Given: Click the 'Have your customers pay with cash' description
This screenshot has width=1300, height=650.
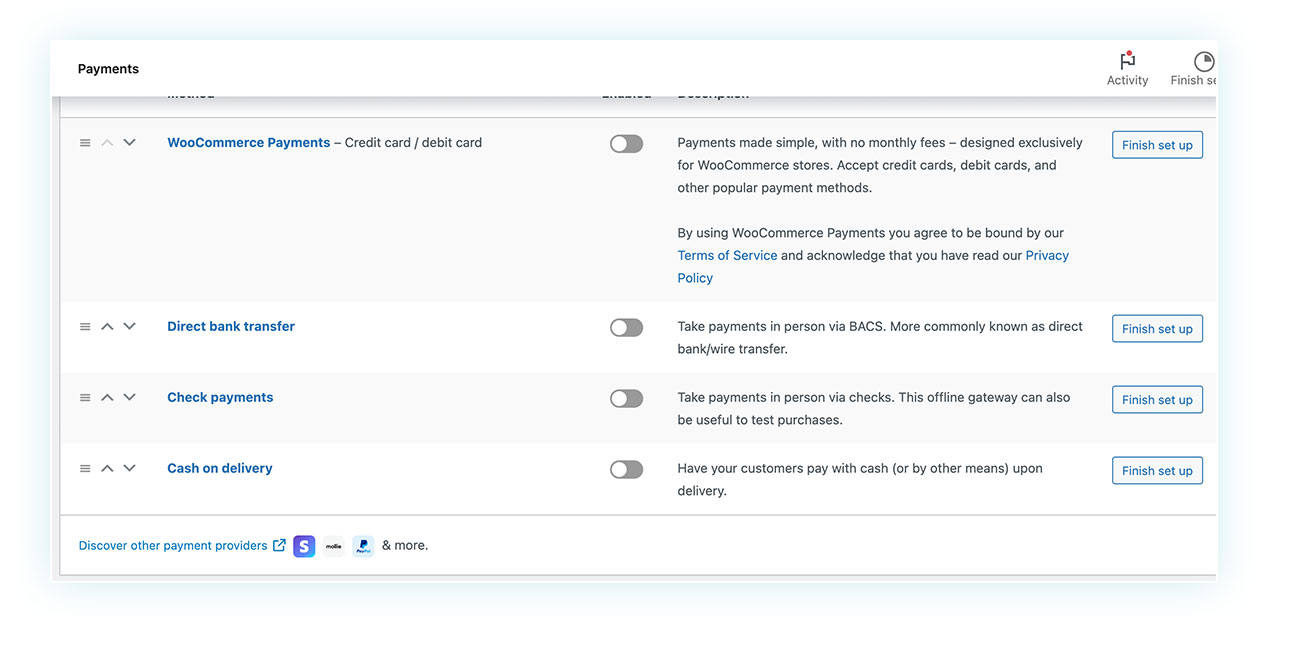Looking at the screenshot, I should click(x=860, y=480).
